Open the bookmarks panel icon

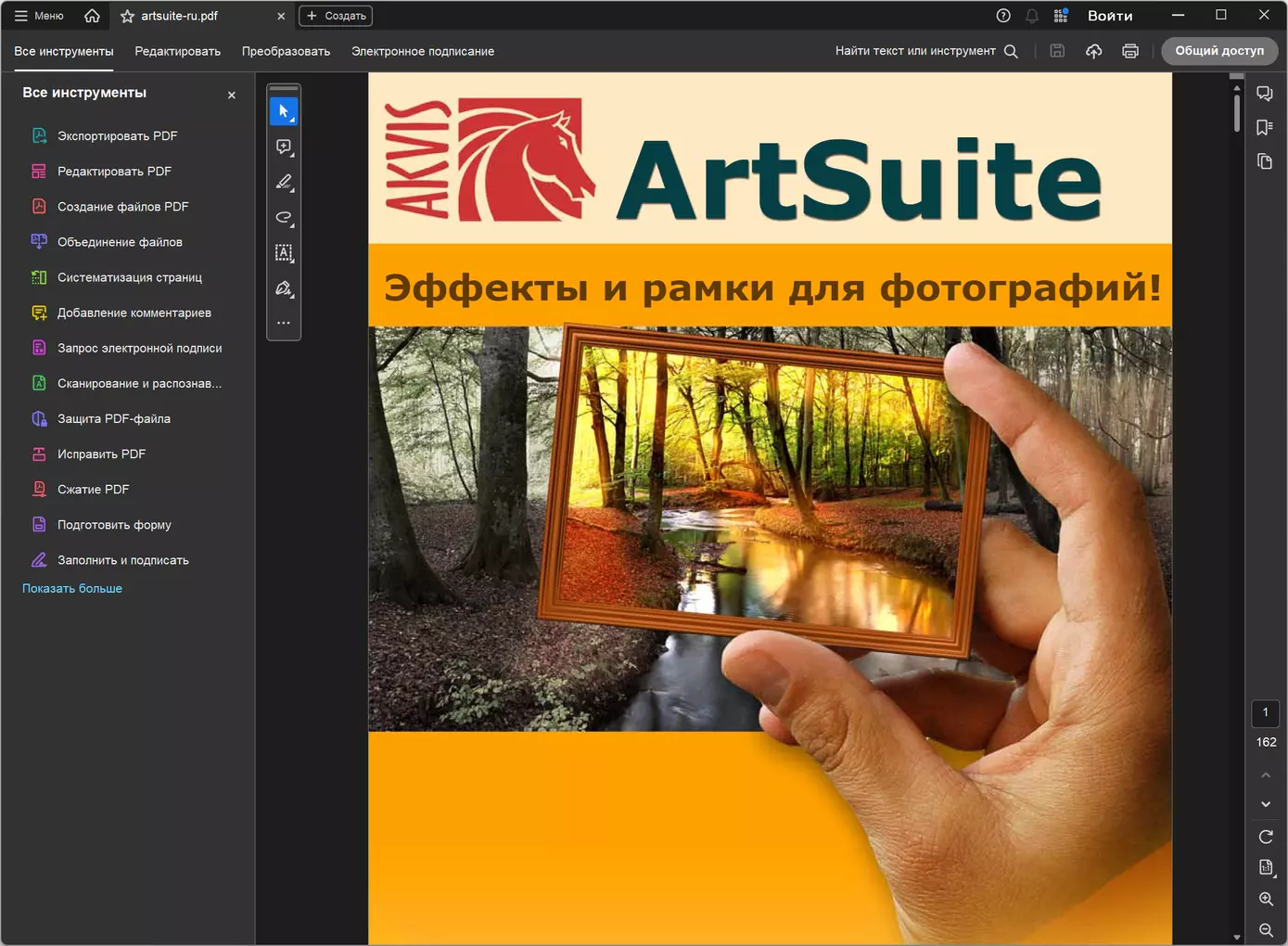pos(1264,127)
